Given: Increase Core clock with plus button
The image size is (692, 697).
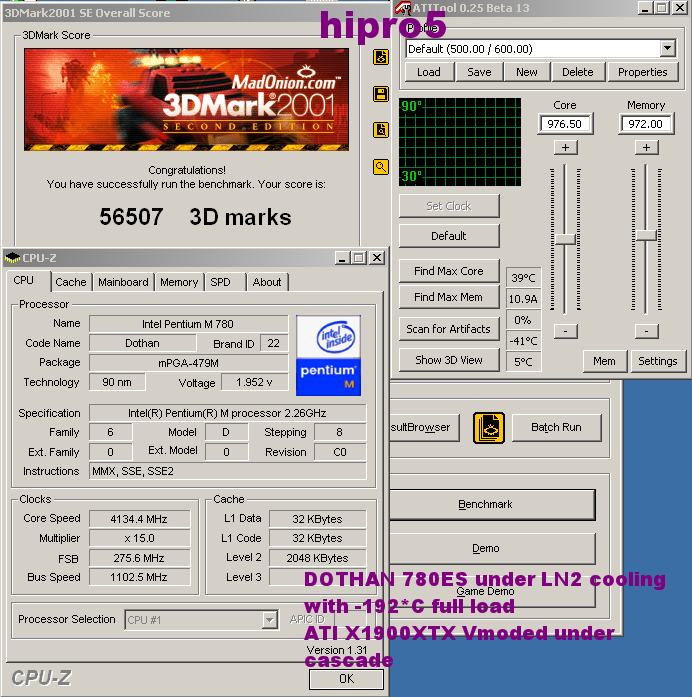Looking at the screenshot, I should point(566,148).
